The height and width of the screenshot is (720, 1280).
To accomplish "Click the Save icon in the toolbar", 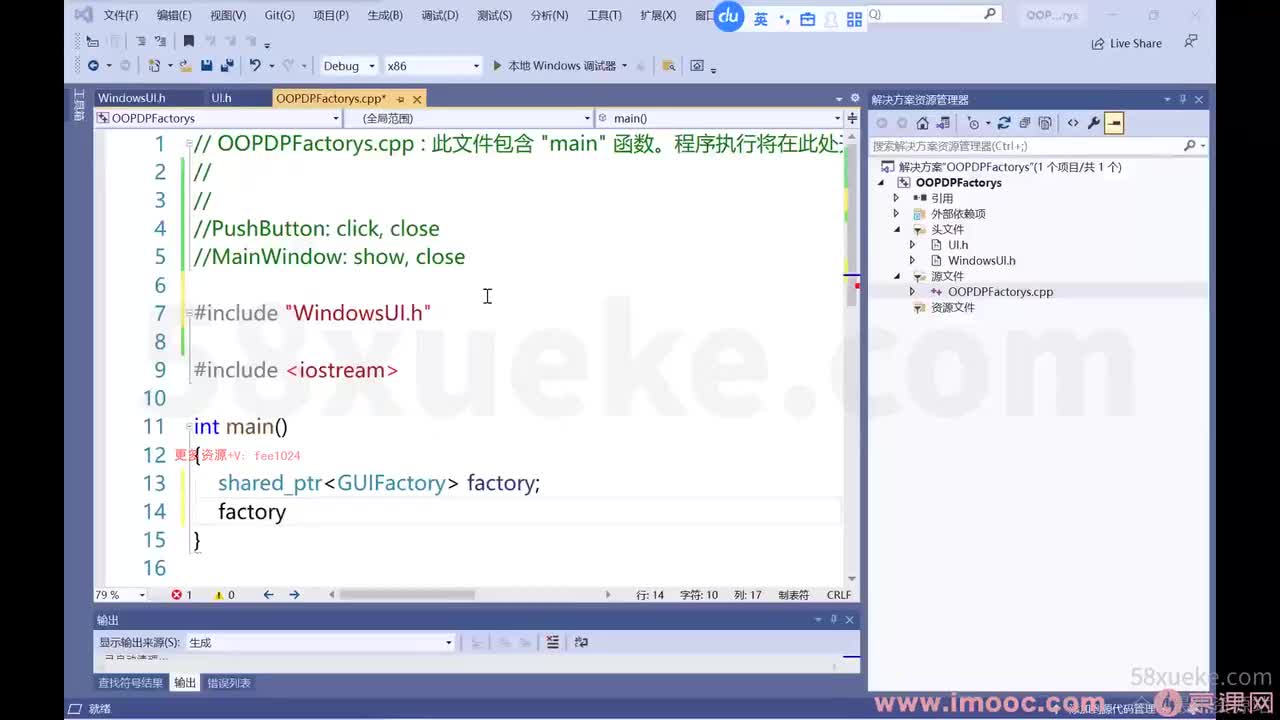I will (206, 65).
